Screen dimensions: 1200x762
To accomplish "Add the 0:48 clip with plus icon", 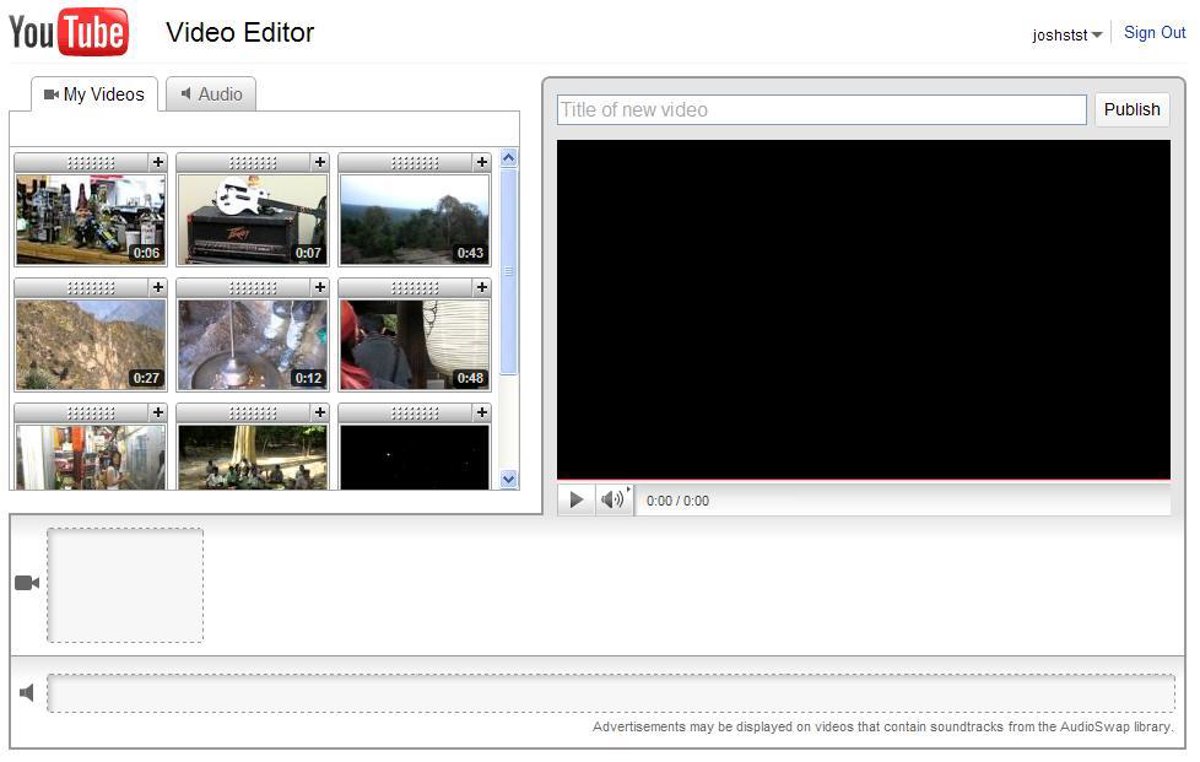I will 481,288.
